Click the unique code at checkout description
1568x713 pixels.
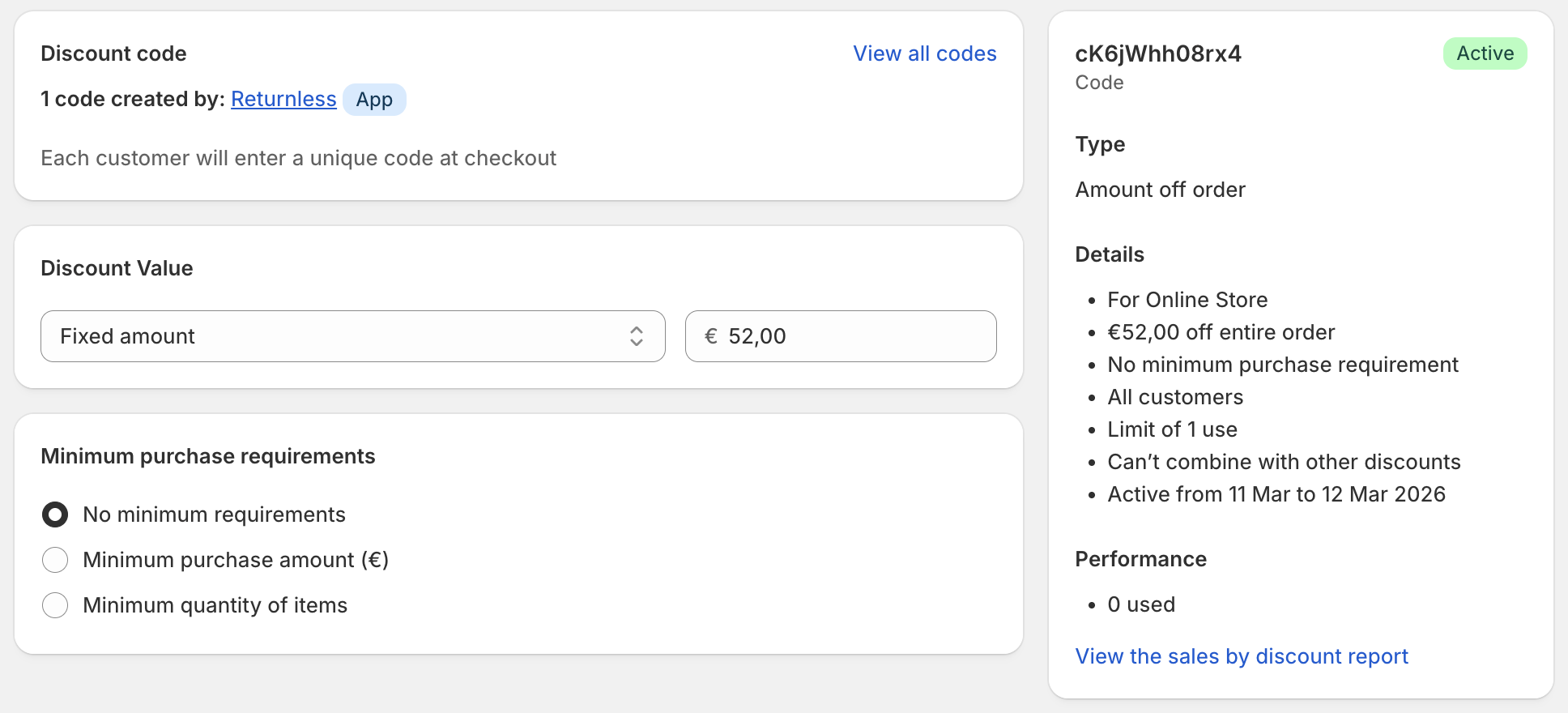pyautogui.click(x=298, y=158)
